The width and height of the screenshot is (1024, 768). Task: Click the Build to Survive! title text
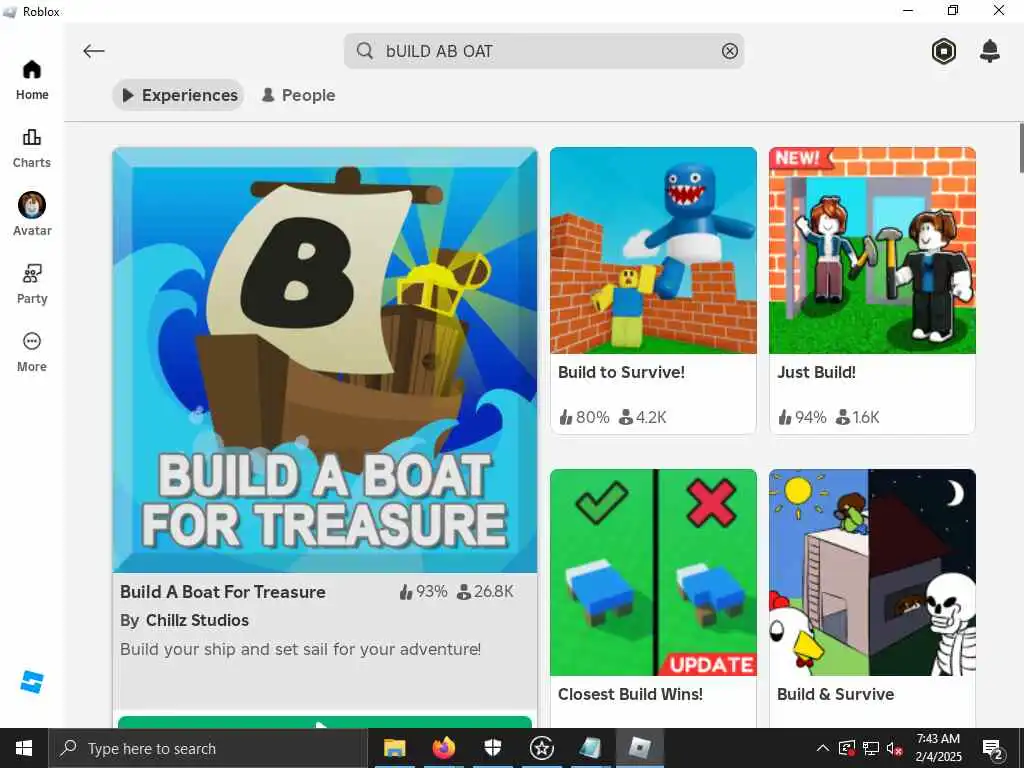[x=621, y=372]
